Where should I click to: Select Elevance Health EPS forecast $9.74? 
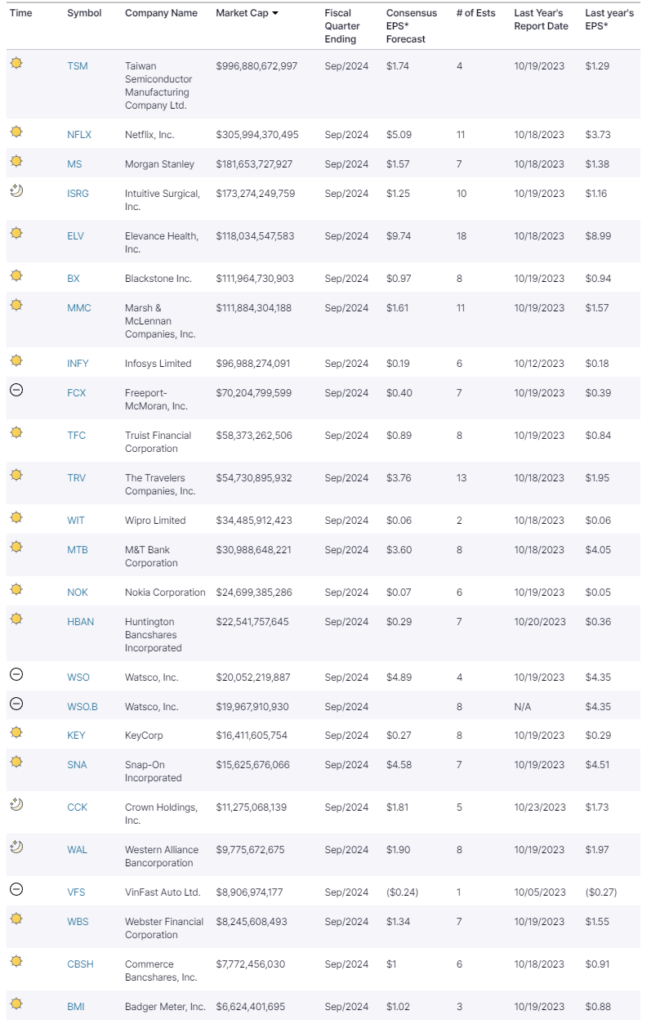click(398, 236)
